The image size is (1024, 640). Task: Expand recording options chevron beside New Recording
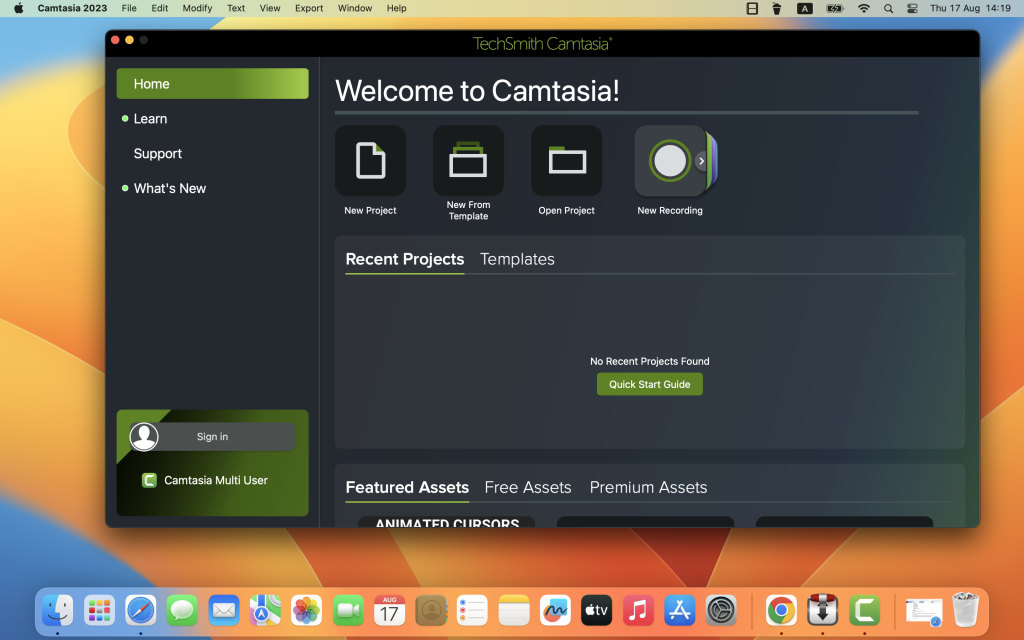tap(701, 161)
